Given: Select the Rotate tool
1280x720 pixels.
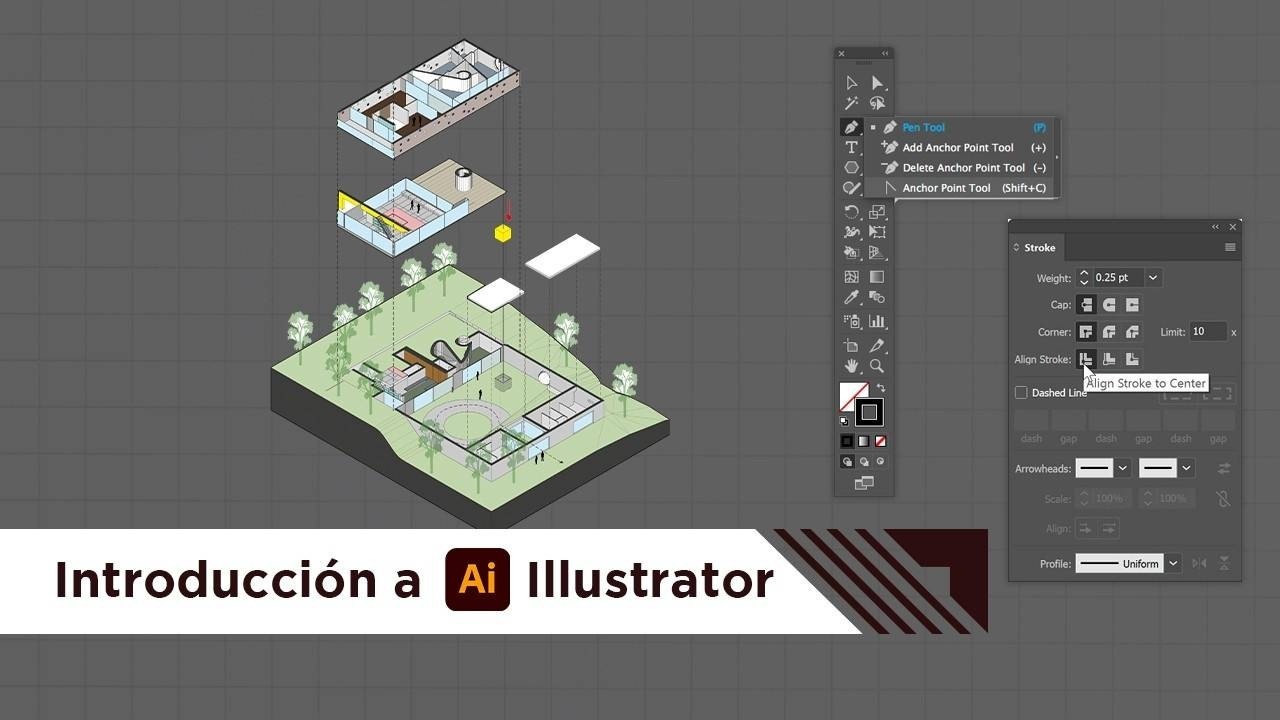Looking at the screenshot, I should pyautogui.click(x=851, y=212).
